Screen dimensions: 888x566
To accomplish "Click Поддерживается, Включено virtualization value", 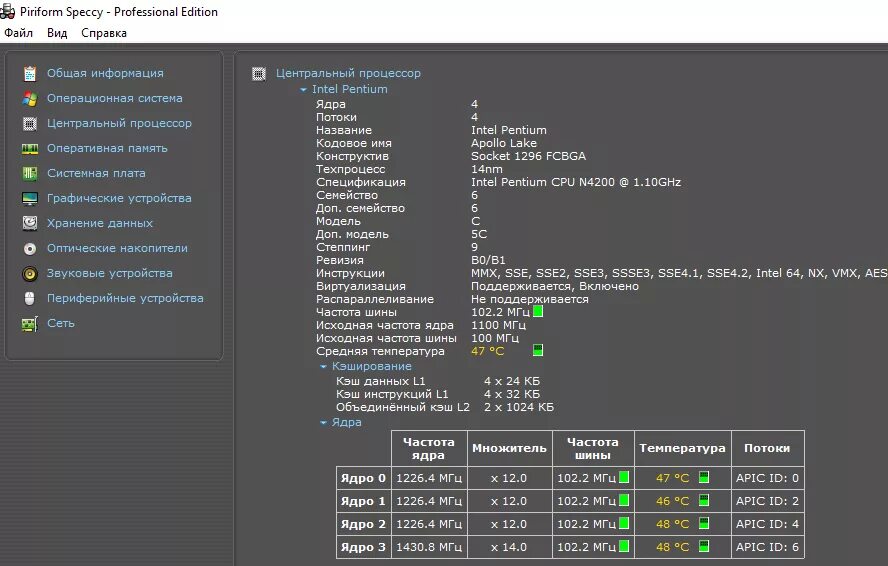I will pos(554,286).
